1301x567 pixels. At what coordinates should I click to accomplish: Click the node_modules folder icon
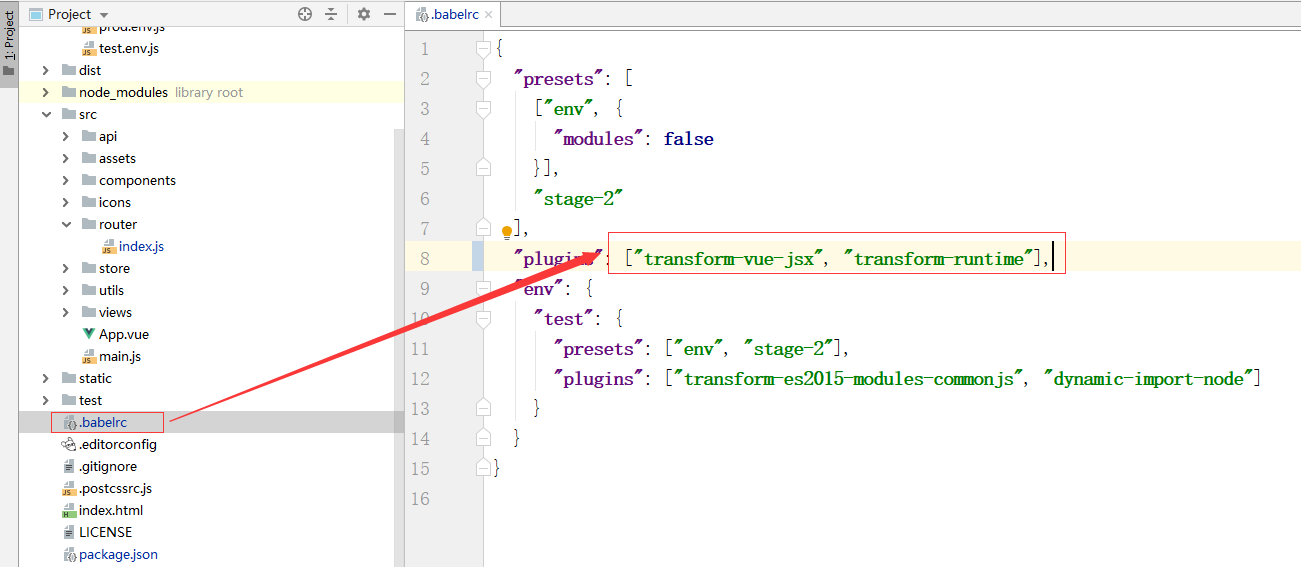[68, 92]
